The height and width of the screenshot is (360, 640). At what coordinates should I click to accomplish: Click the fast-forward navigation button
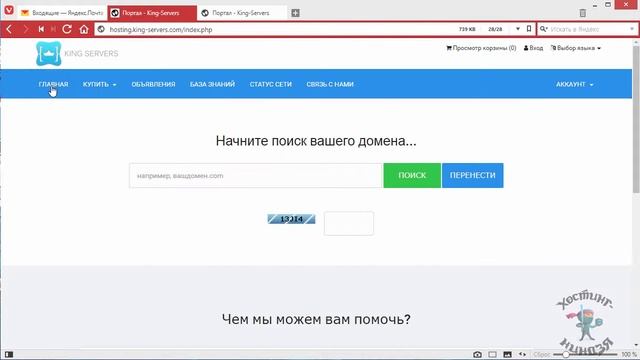coord(53,29)
